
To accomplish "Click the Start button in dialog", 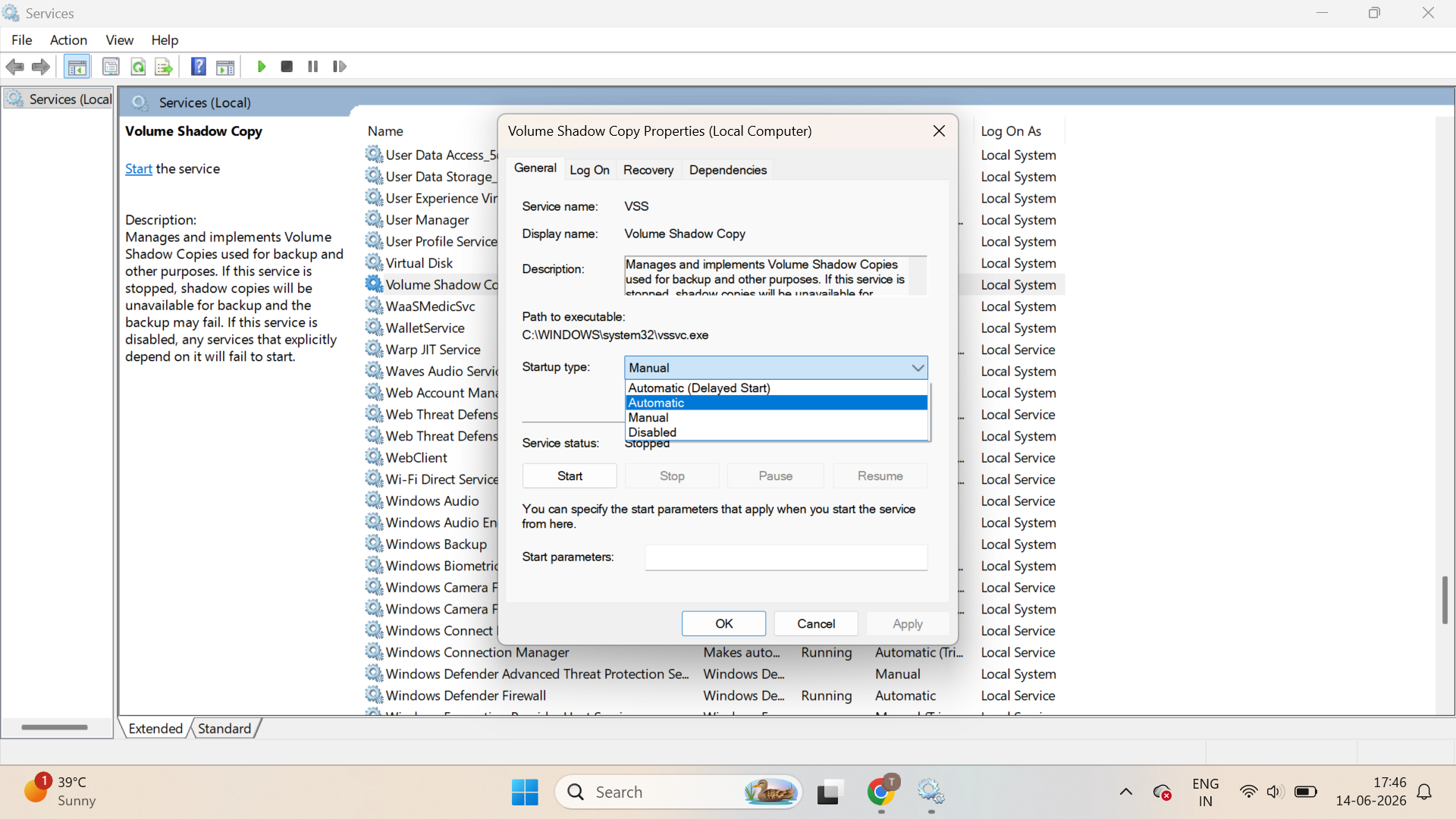I will pos(570,475).
